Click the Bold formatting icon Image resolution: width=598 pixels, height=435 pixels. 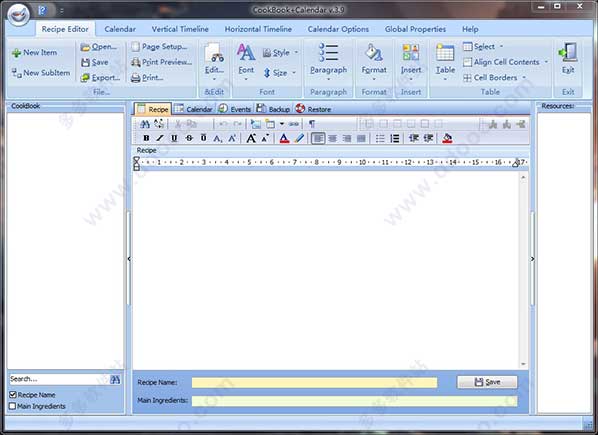(146, 138)
